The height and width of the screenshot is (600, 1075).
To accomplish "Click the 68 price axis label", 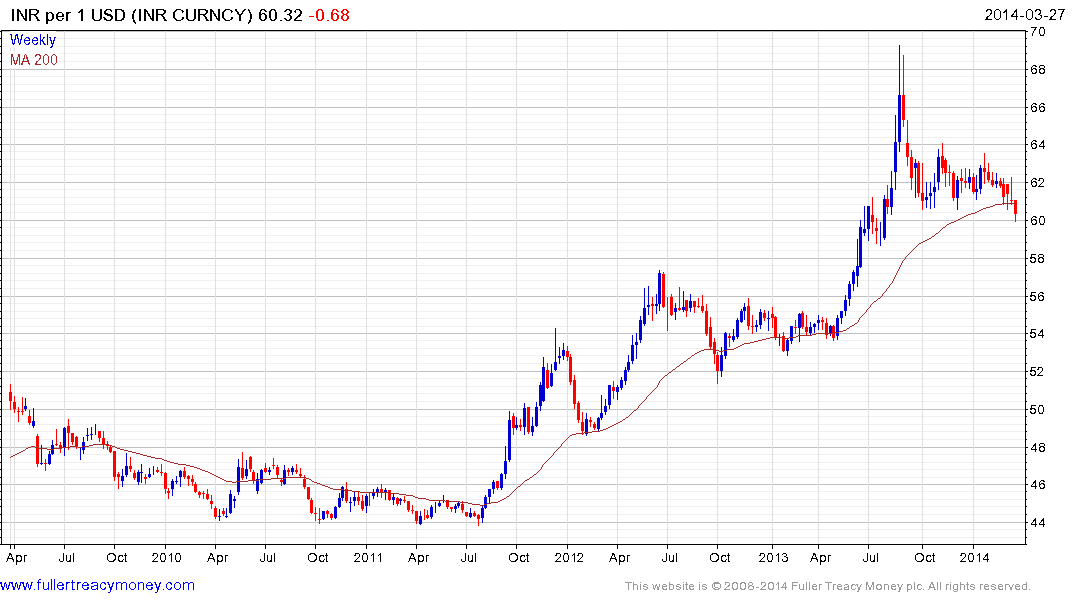I will pyautogui.click(x=1037, y=70).
